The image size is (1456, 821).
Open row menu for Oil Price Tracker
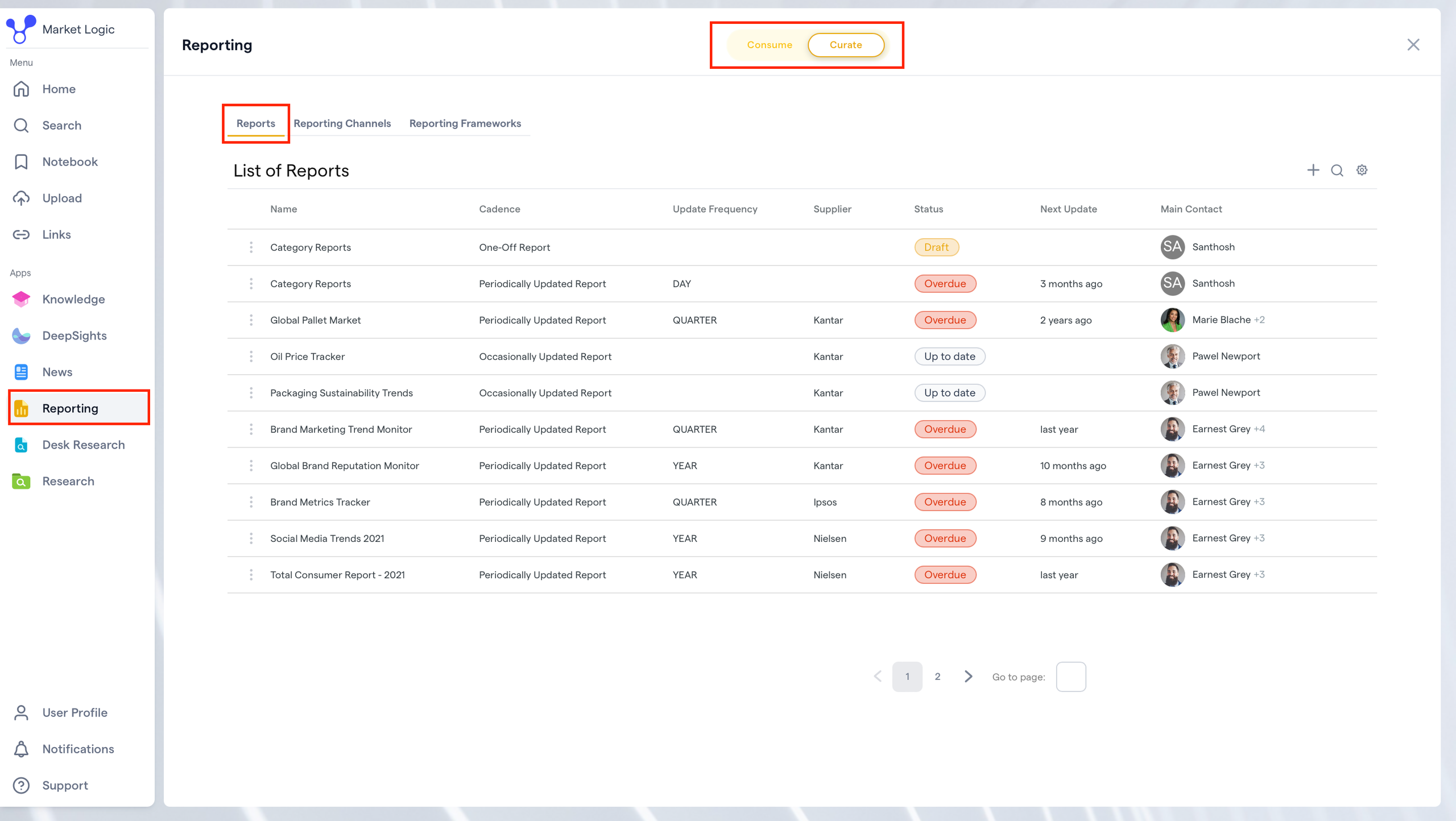[251, 356]
